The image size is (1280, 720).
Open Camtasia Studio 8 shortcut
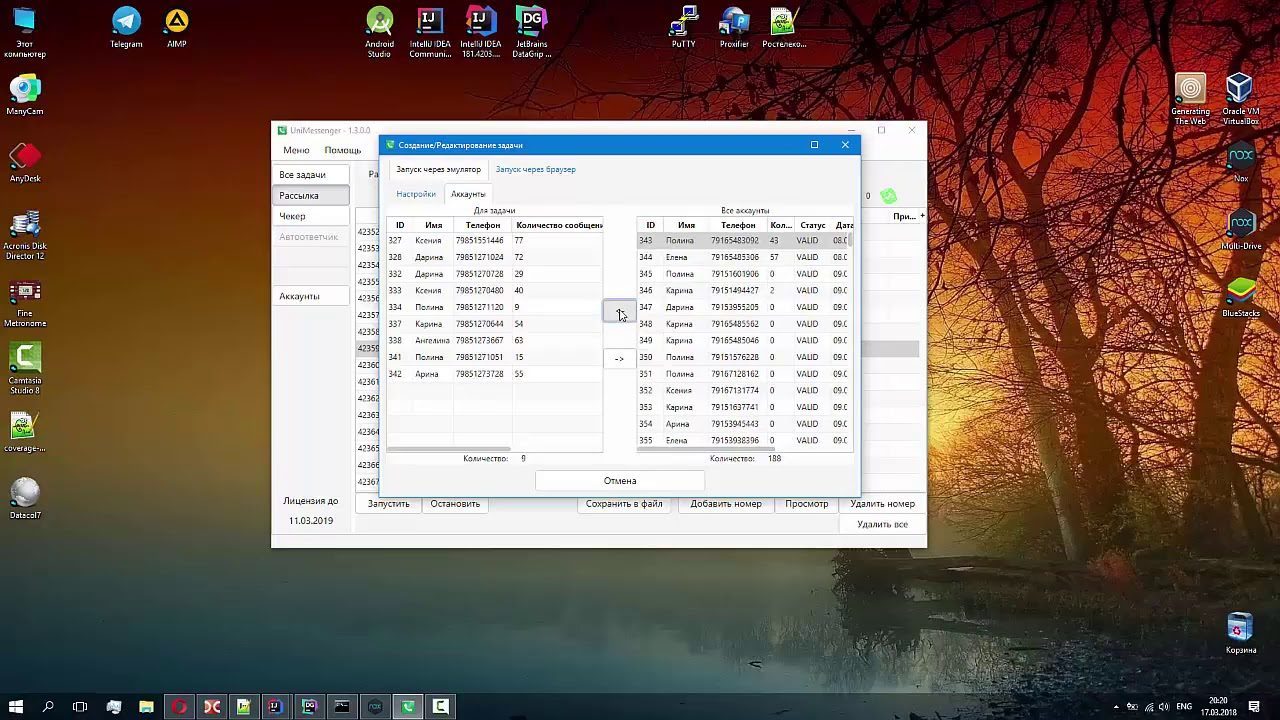pyautogui.click(x=25, y=368)
